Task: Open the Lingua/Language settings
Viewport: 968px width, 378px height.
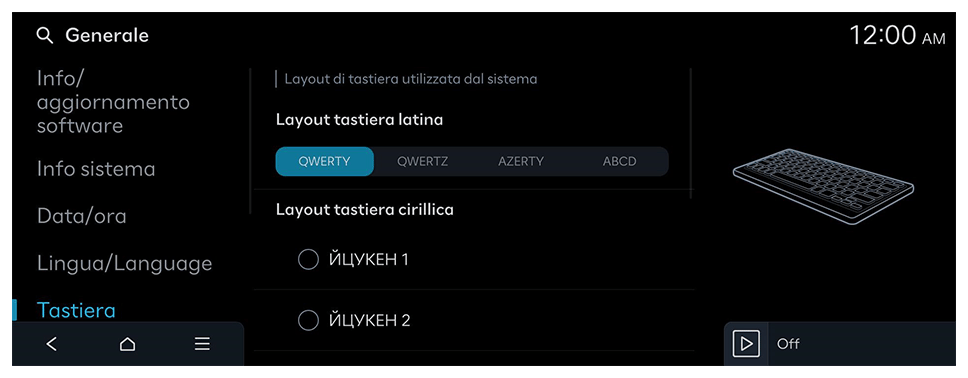Action: [x=124, y=264]
